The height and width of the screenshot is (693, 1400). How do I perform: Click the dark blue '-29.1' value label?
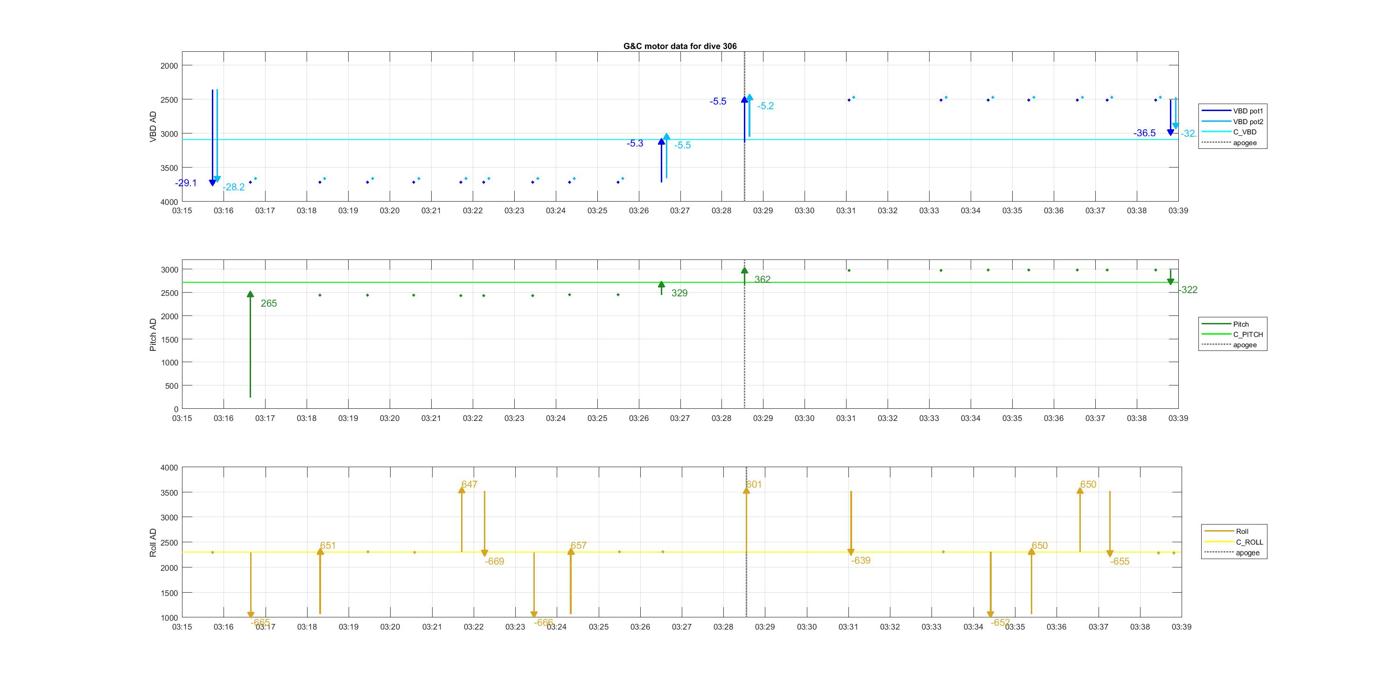tap(186, 183)
